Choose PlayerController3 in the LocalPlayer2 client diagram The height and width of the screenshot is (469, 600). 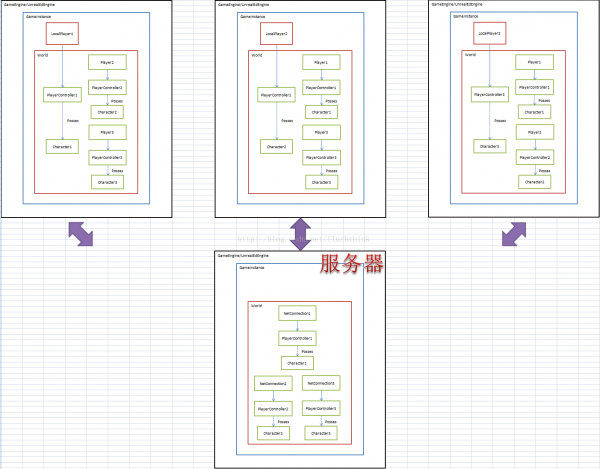[x=321, y=158]
